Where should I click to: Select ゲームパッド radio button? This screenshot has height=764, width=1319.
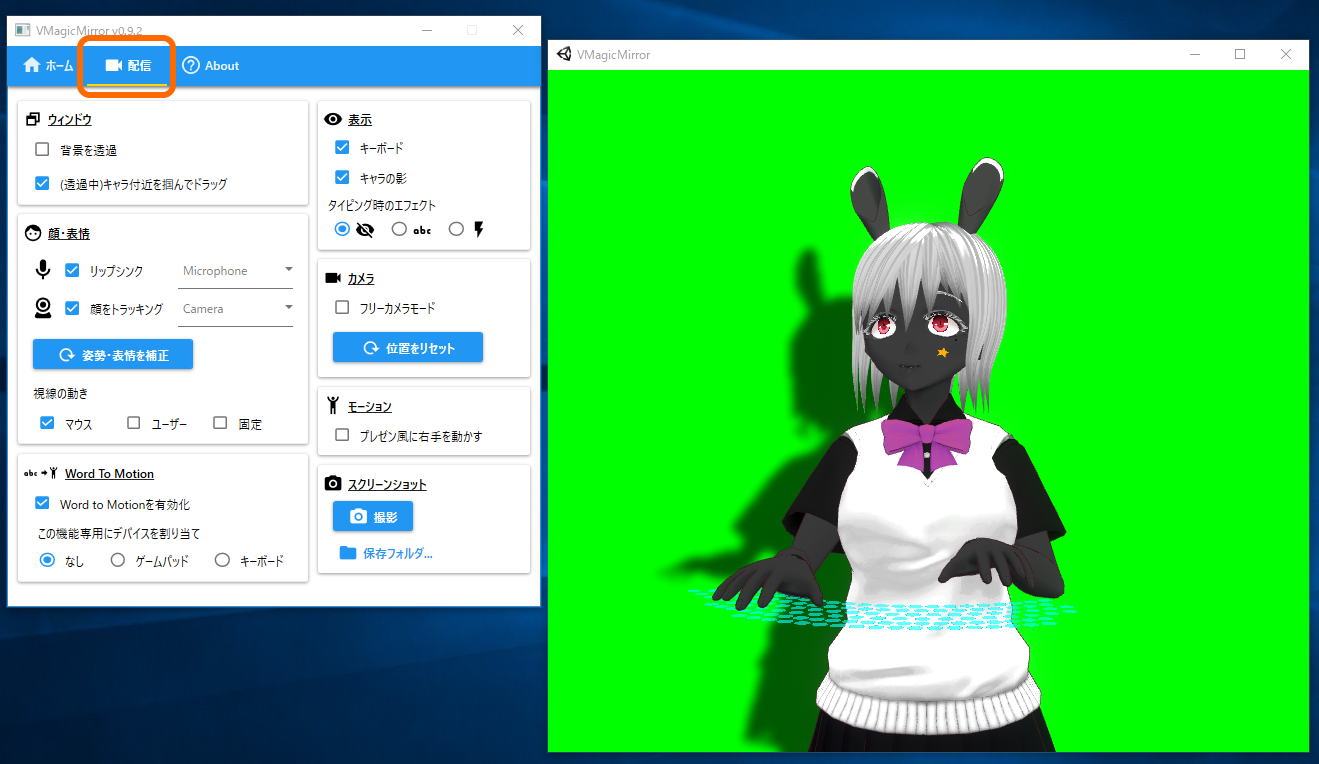[x=118, y=560]
